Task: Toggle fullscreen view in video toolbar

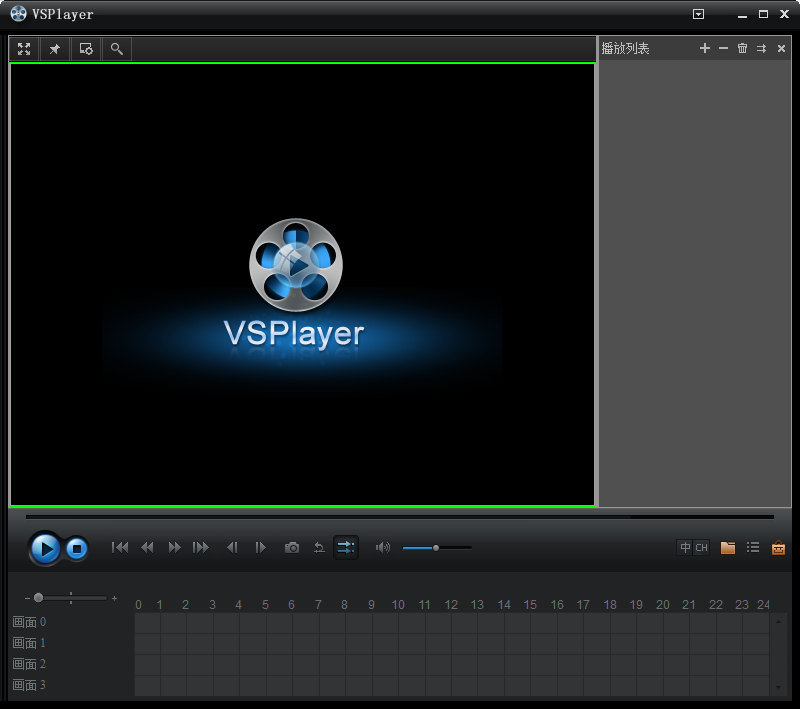Action: [x=24, y=49]
